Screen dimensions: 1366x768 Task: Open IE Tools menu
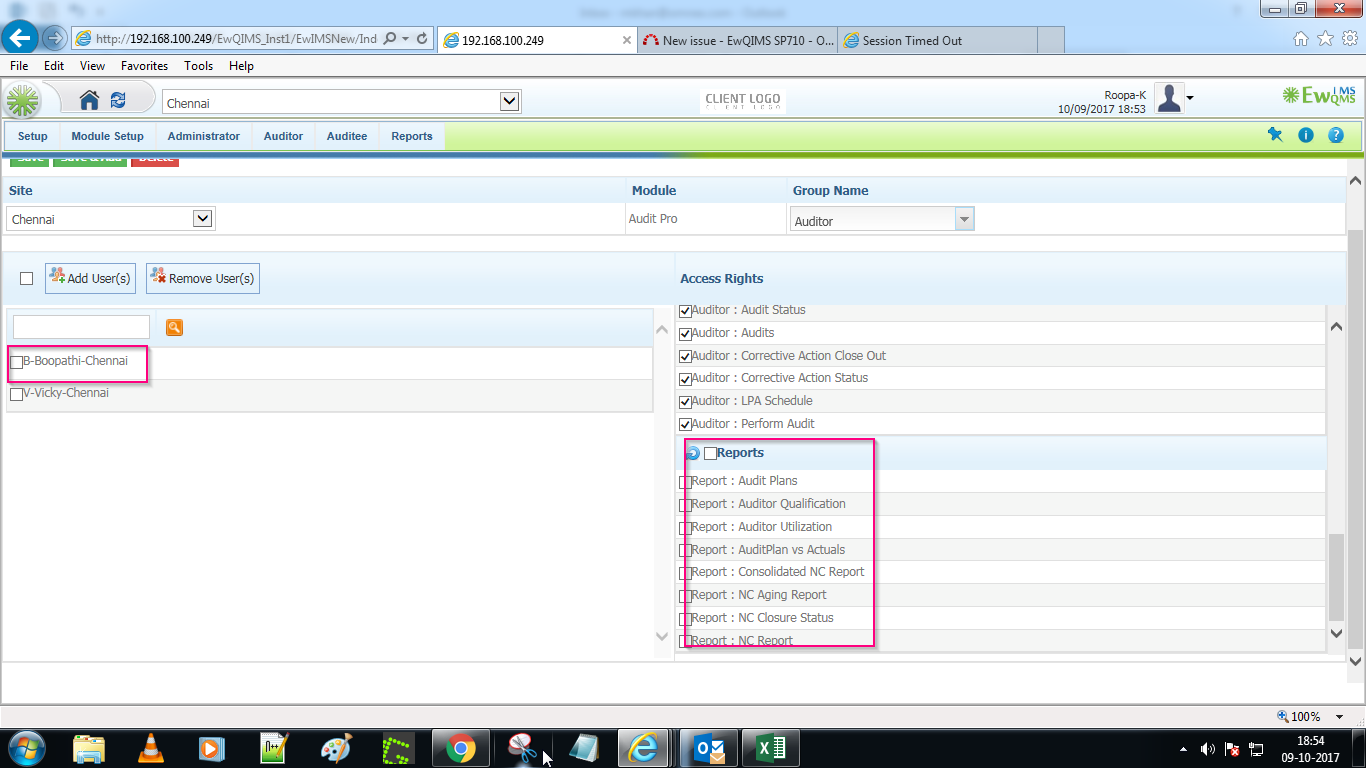pyautogui.click(x=199, y=66)
